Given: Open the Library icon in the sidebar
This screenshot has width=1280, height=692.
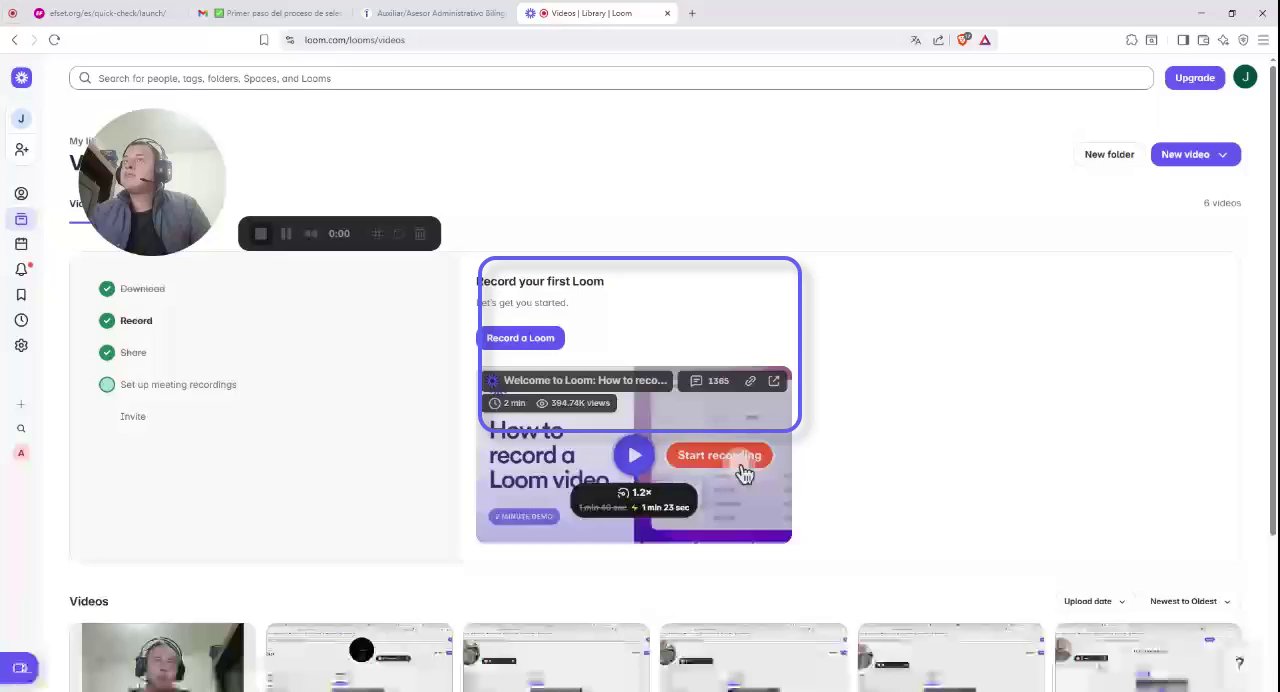Looking at the screenshot, I should click(x=21, y=219).
